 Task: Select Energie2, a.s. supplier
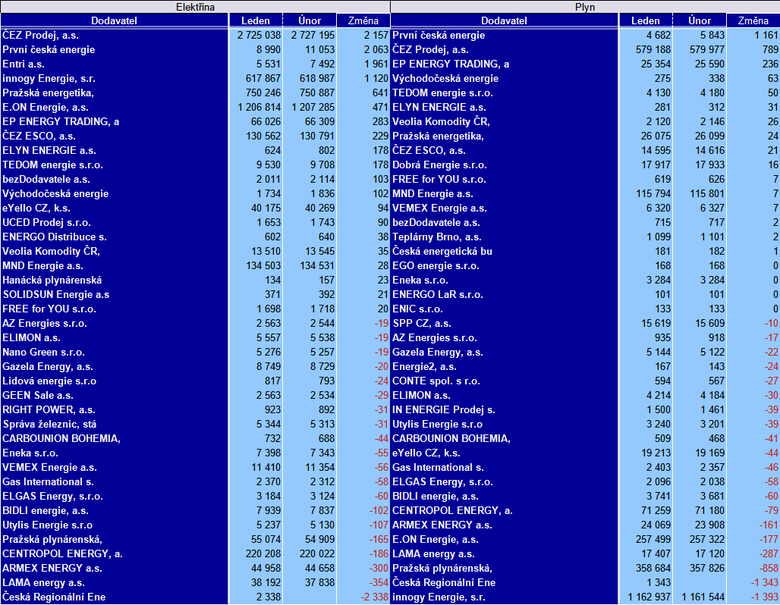coord(424,367)
